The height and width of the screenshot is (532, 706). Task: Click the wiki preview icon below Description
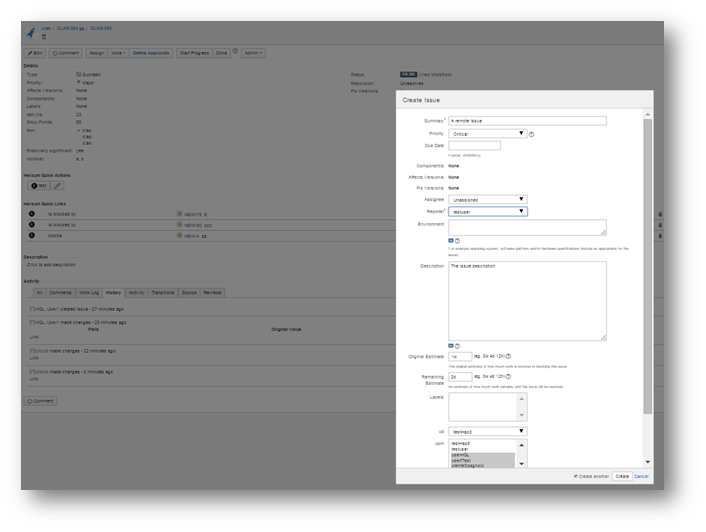[x=450, y=345]
